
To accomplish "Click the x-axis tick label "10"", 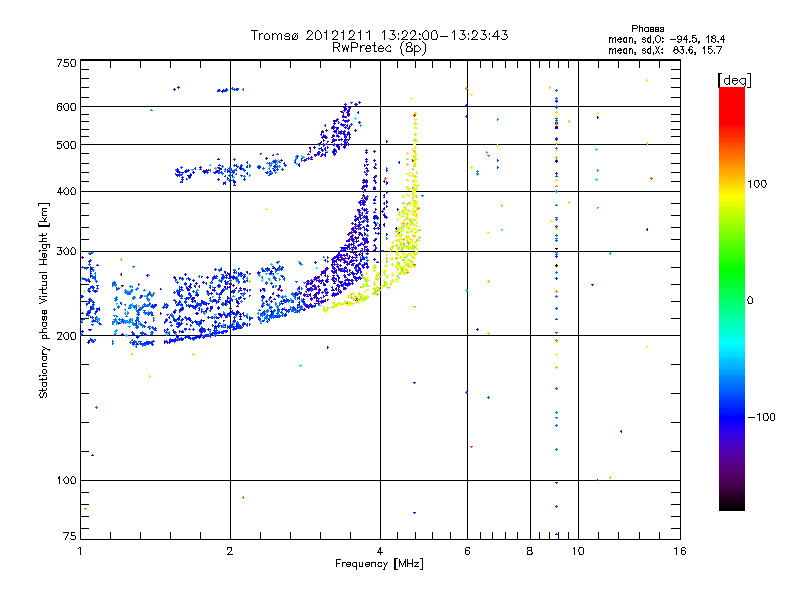I will 578,551.
